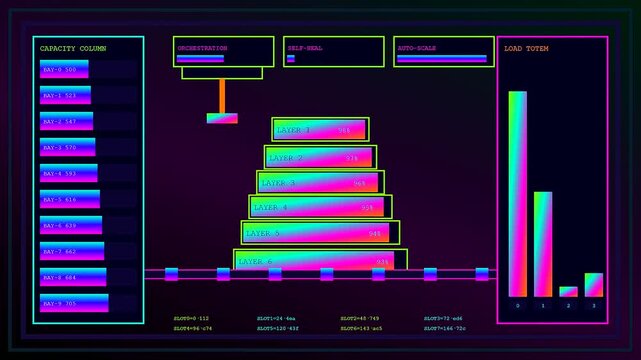This screenshot has width=641, height=360.
Task: Choose the LAYER 6 block
Action: tap(320, 259)
